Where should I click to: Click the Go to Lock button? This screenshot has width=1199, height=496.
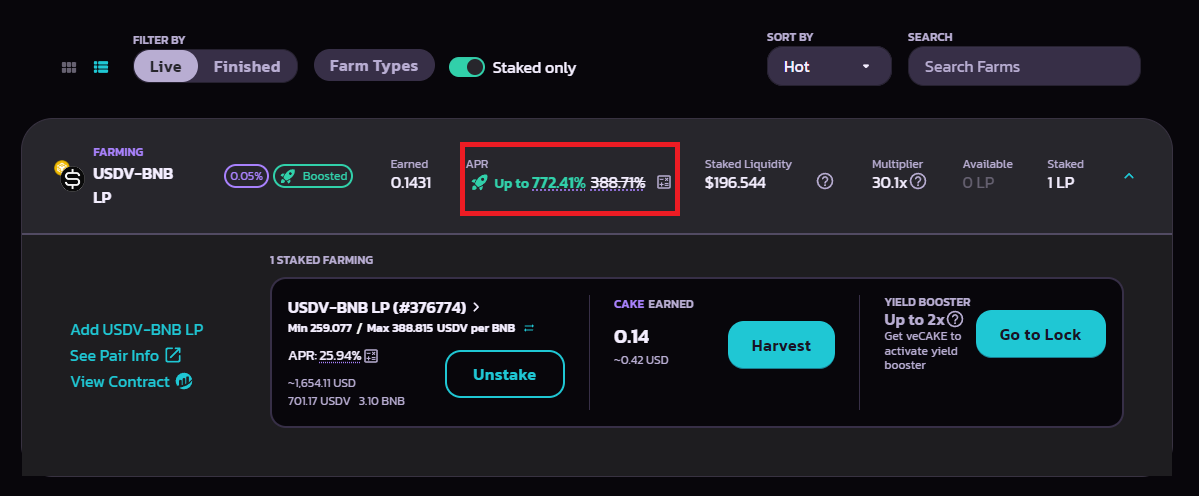point(1040,334)
